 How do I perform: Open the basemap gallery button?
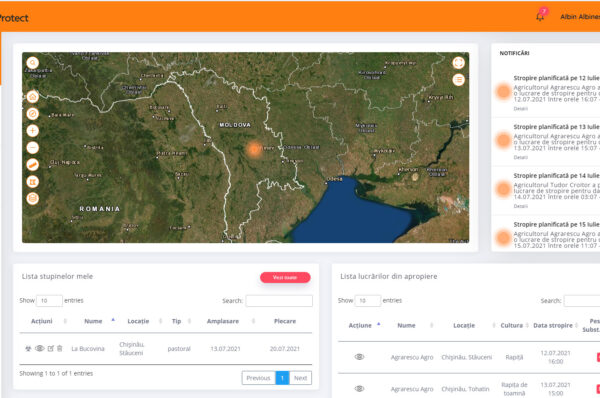click(x=33, y=181)
